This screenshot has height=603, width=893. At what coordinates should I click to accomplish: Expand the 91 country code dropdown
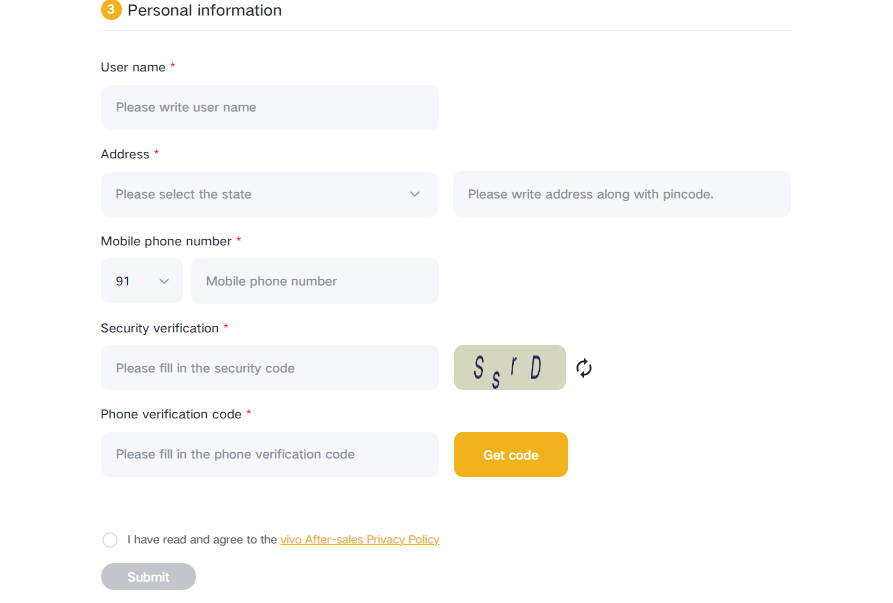coord(141,281)
